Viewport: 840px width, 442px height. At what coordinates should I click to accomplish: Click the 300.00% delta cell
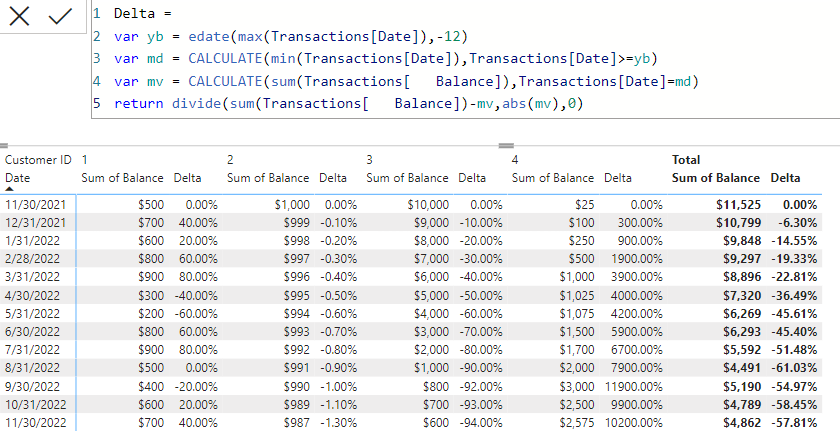pos(640,223)
